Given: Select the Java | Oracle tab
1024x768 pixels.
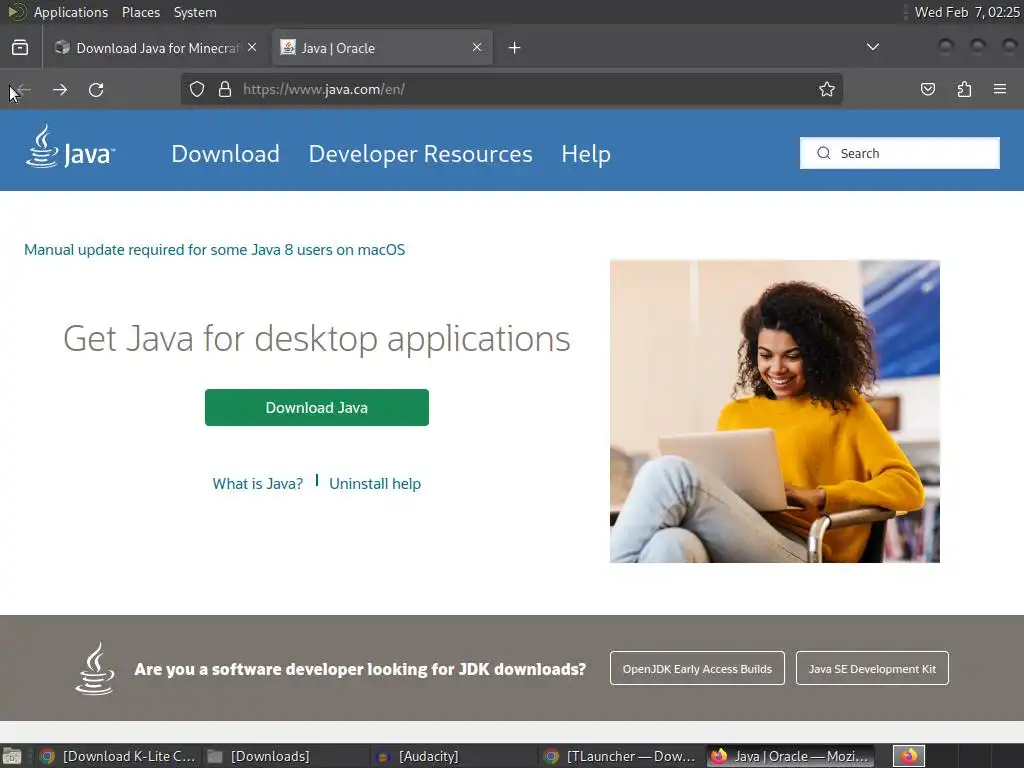Looking at the screenshot, I should (382, 48).
